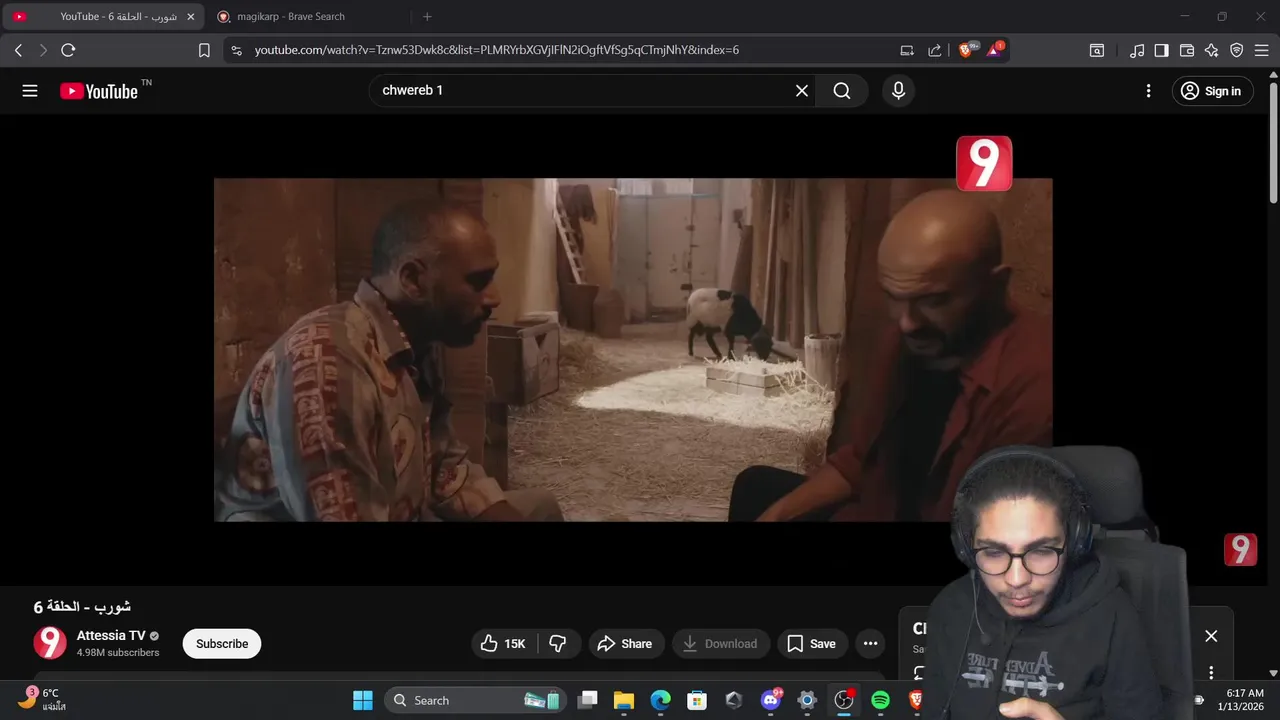Close the playlist panel with X
Screen dimensions: 1280x720
1211,636
